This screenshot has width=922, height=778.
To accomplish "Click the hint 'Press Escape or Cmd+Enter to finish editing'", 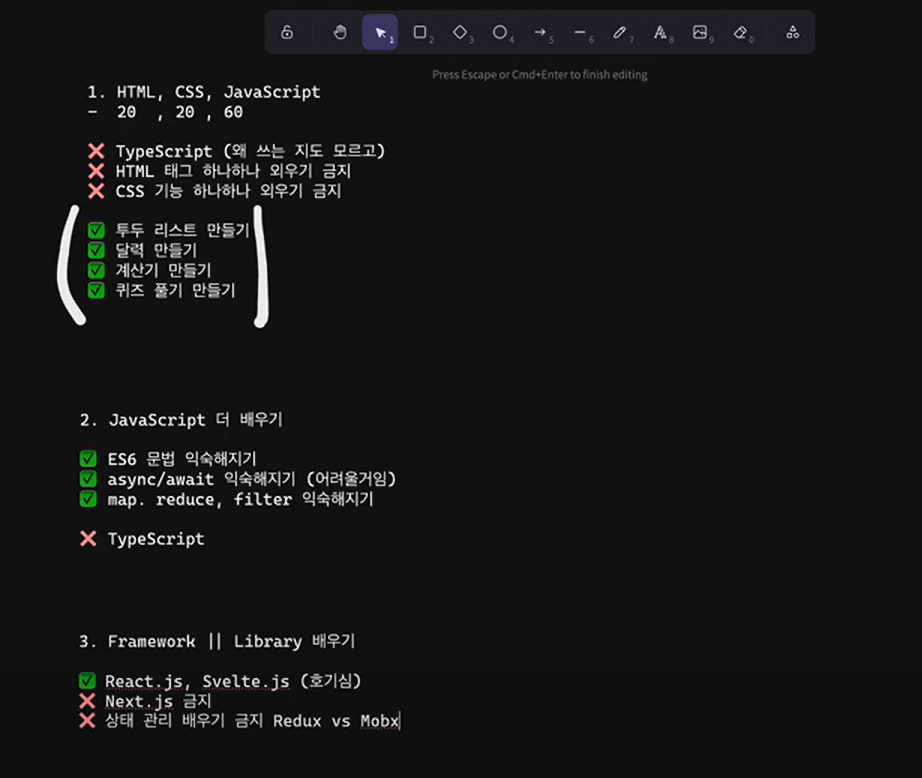I will [540, 75].
